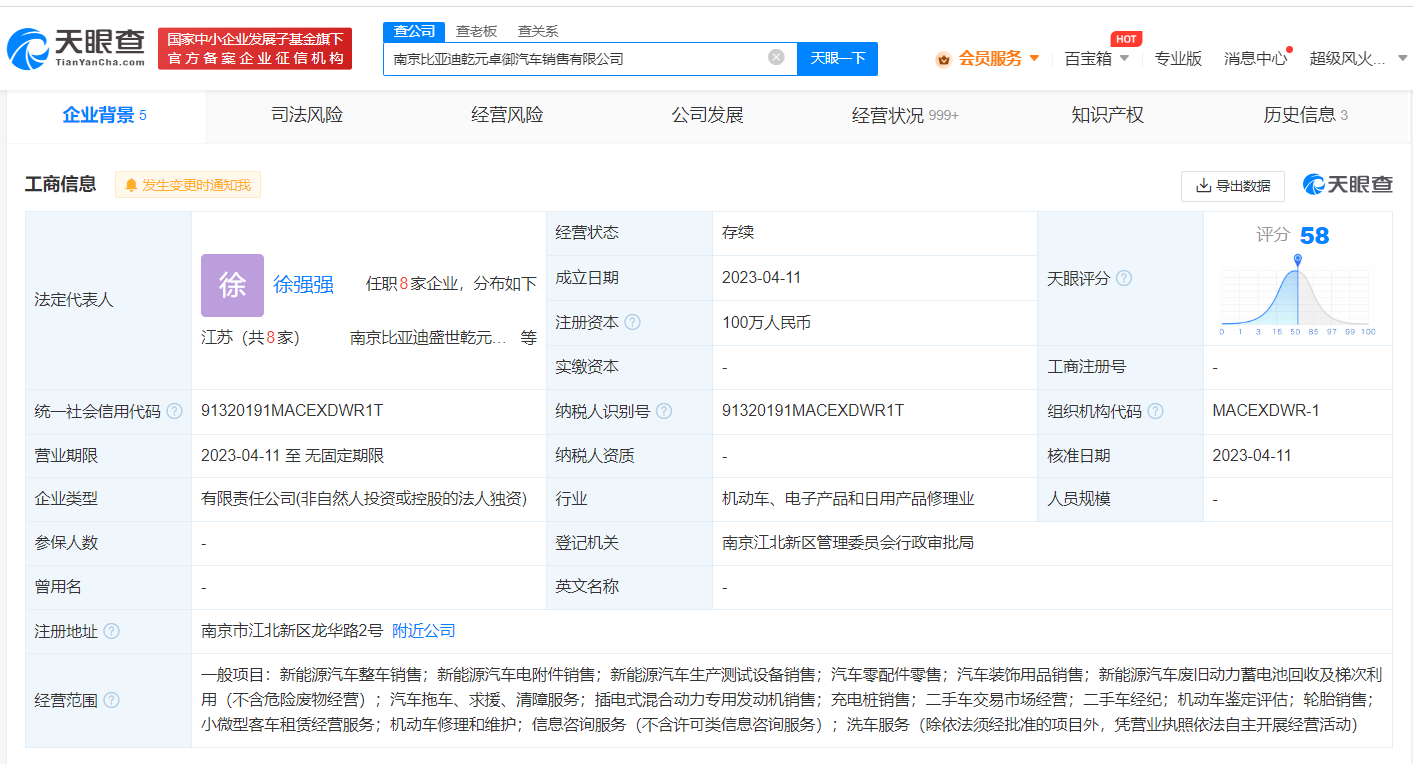Click the help icon beside 纳税人识别号

[x=664, y=411]
